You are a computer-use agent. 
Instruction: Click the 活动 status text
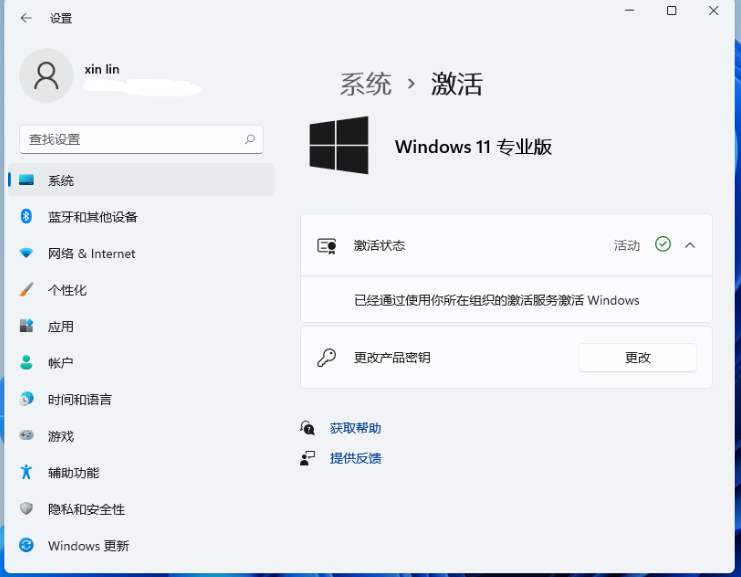[627, 245]
